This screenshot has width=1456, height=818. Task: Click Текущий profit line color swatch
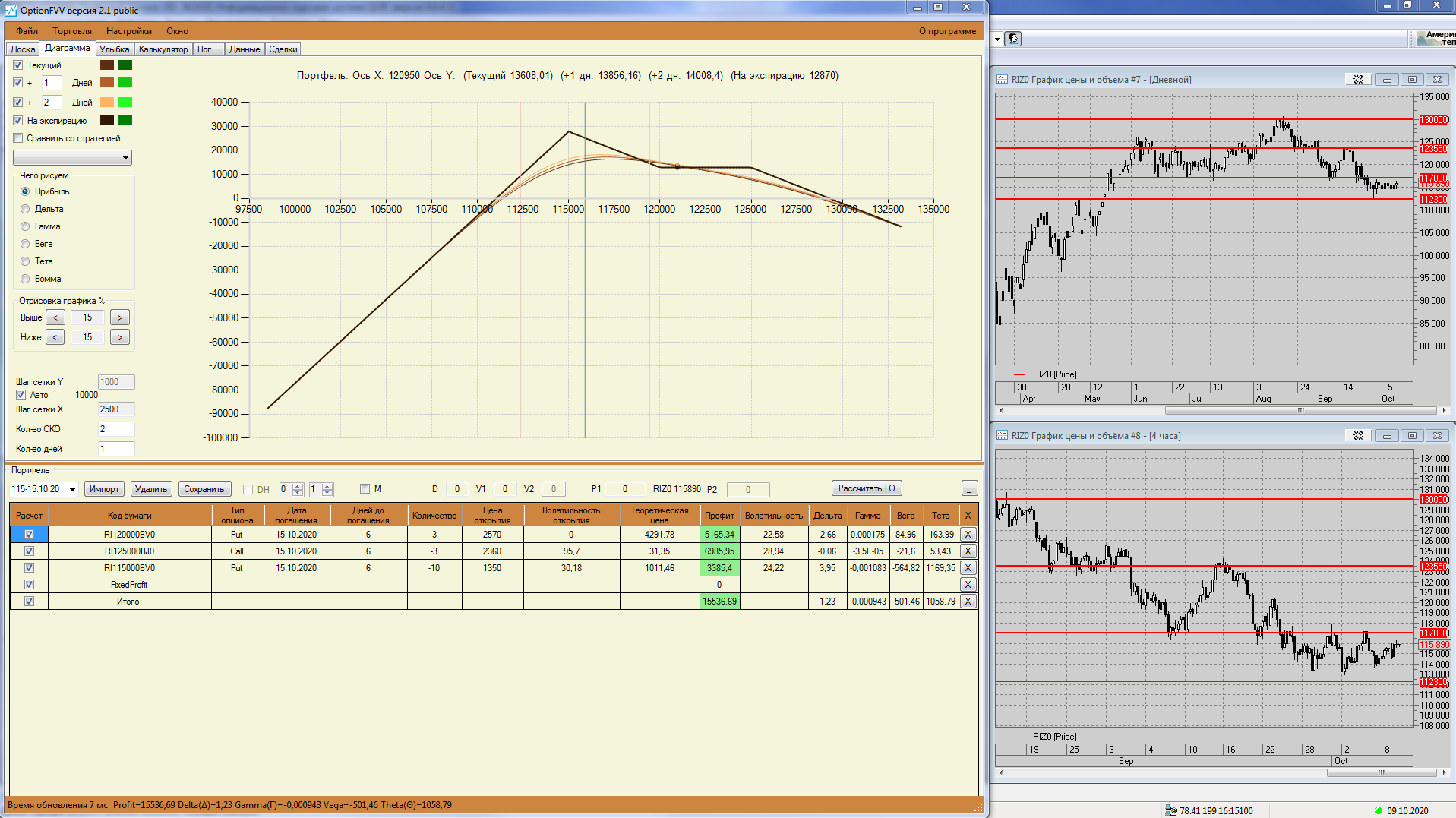(107, 65)
